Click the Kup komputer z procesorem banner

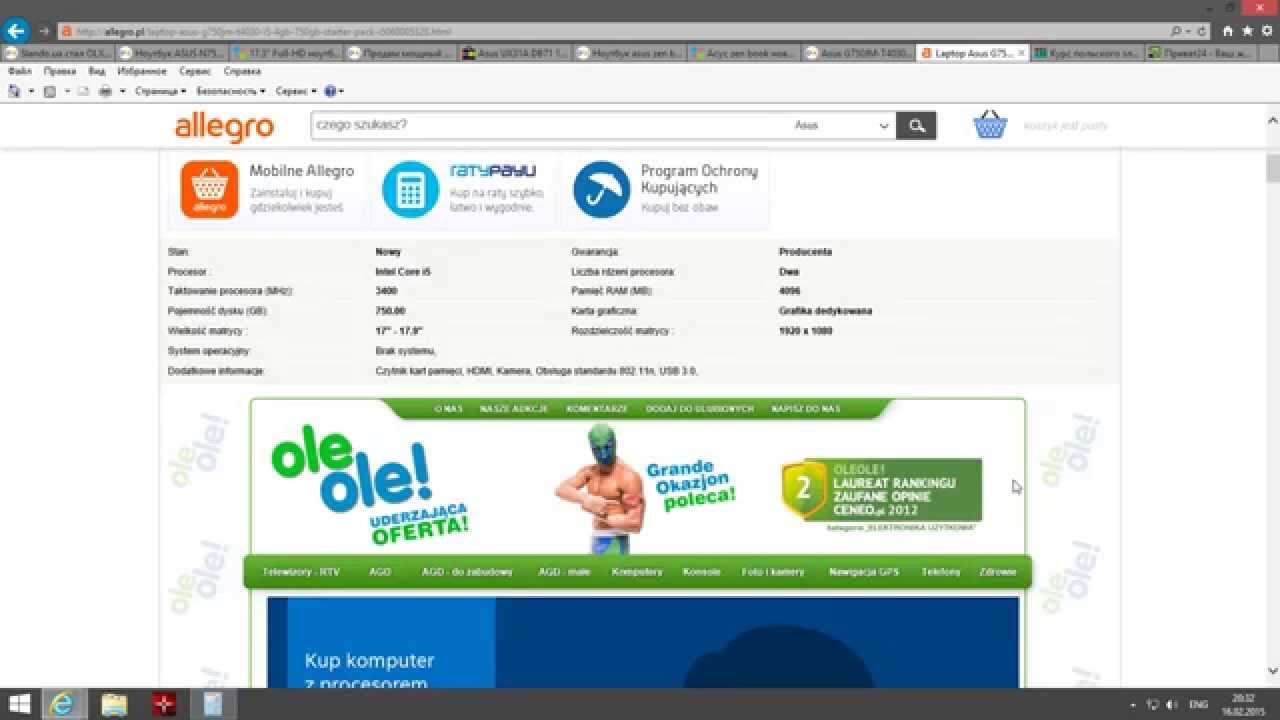(643, 642)
